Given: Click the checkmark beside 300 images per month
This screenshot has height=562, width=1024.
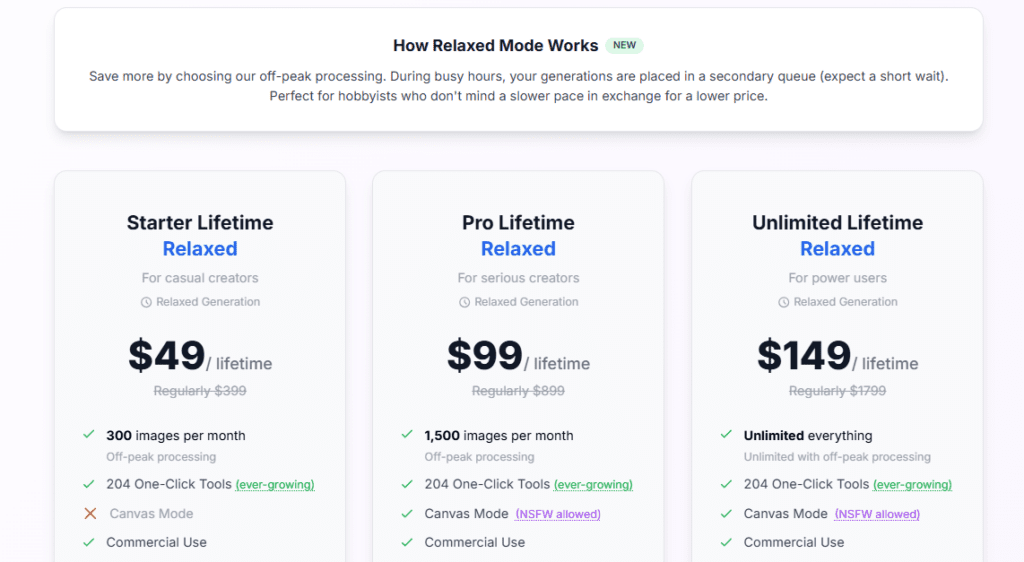Looking at the screenshot, I should 89,435.
